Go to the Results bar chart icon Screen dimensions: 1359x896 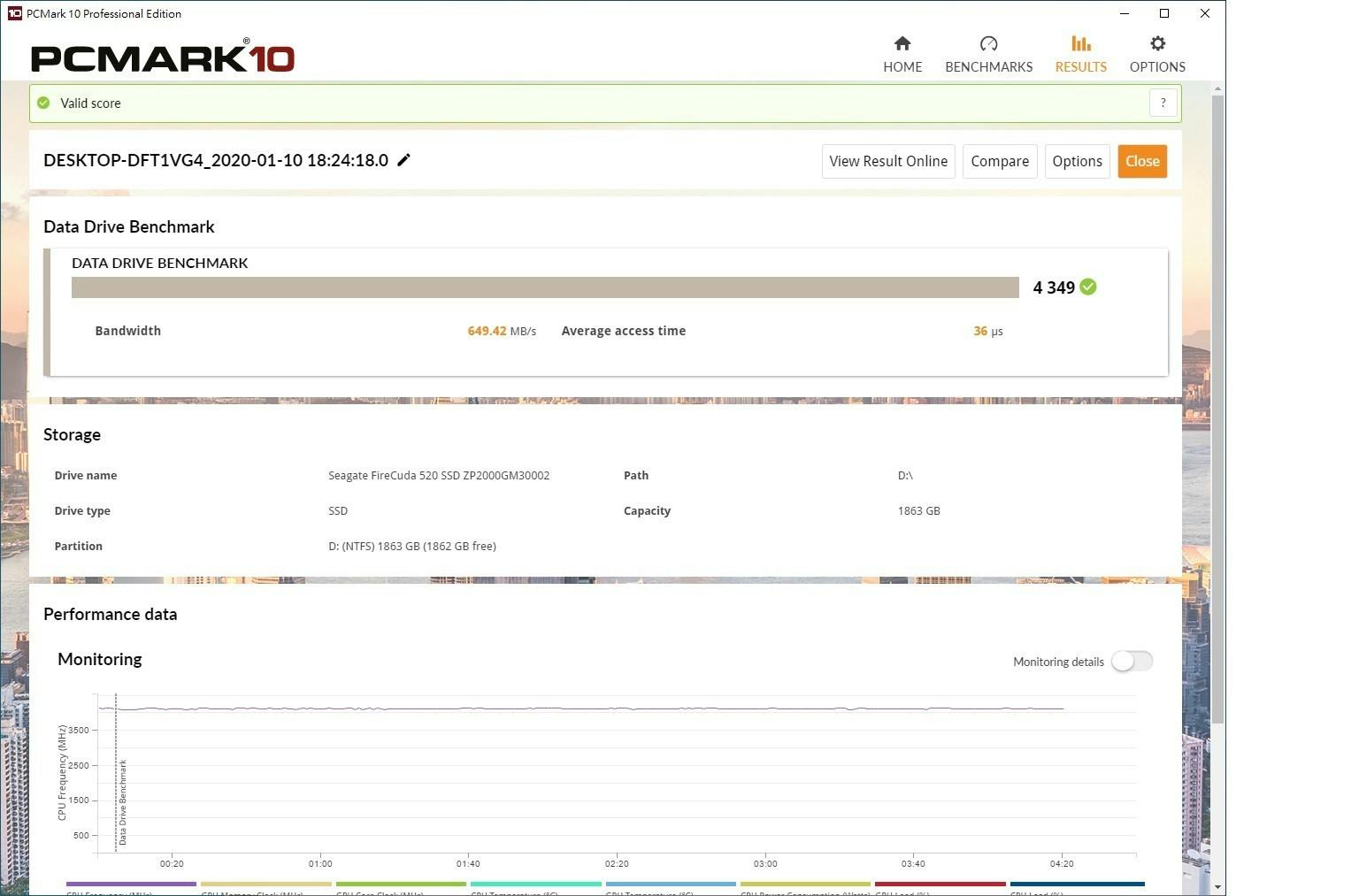(x=1080, y=43)
